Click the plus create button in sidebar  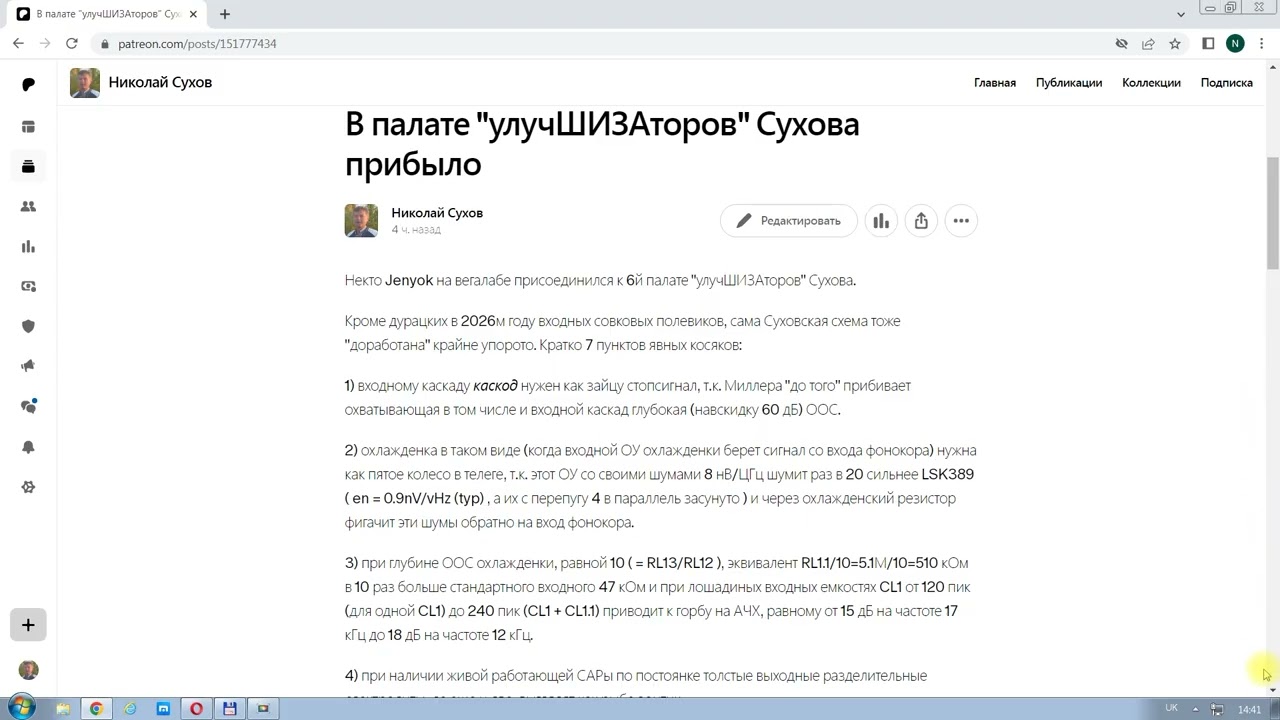(x=28, y=625)
